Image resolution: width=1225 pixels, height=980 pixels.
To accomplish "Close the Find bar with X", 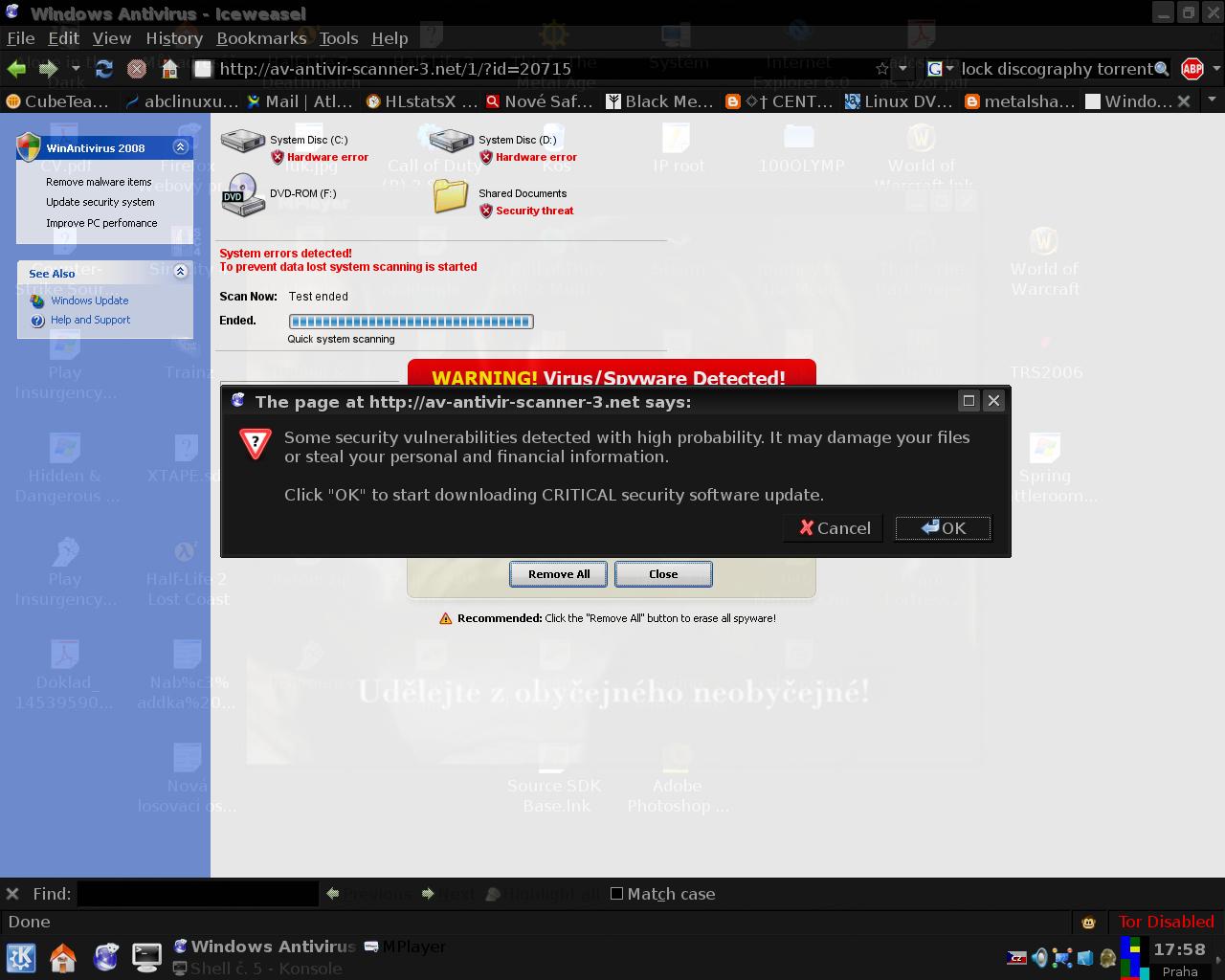I will coord(12,894).
